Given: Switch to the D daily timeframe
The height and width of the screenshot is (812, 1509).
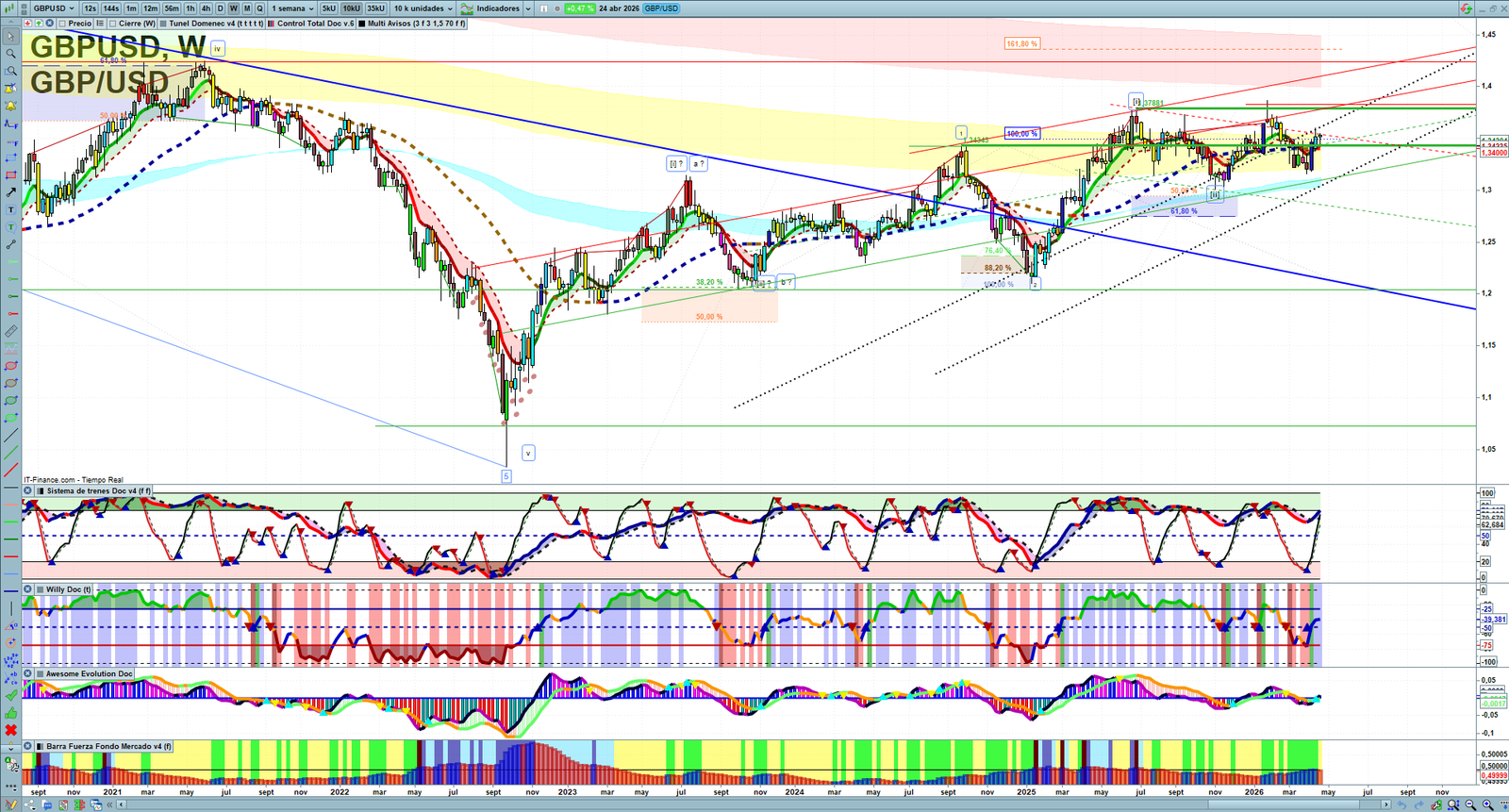Looking at the screenshot, I should pyautogui.click(x=221, y=8).
